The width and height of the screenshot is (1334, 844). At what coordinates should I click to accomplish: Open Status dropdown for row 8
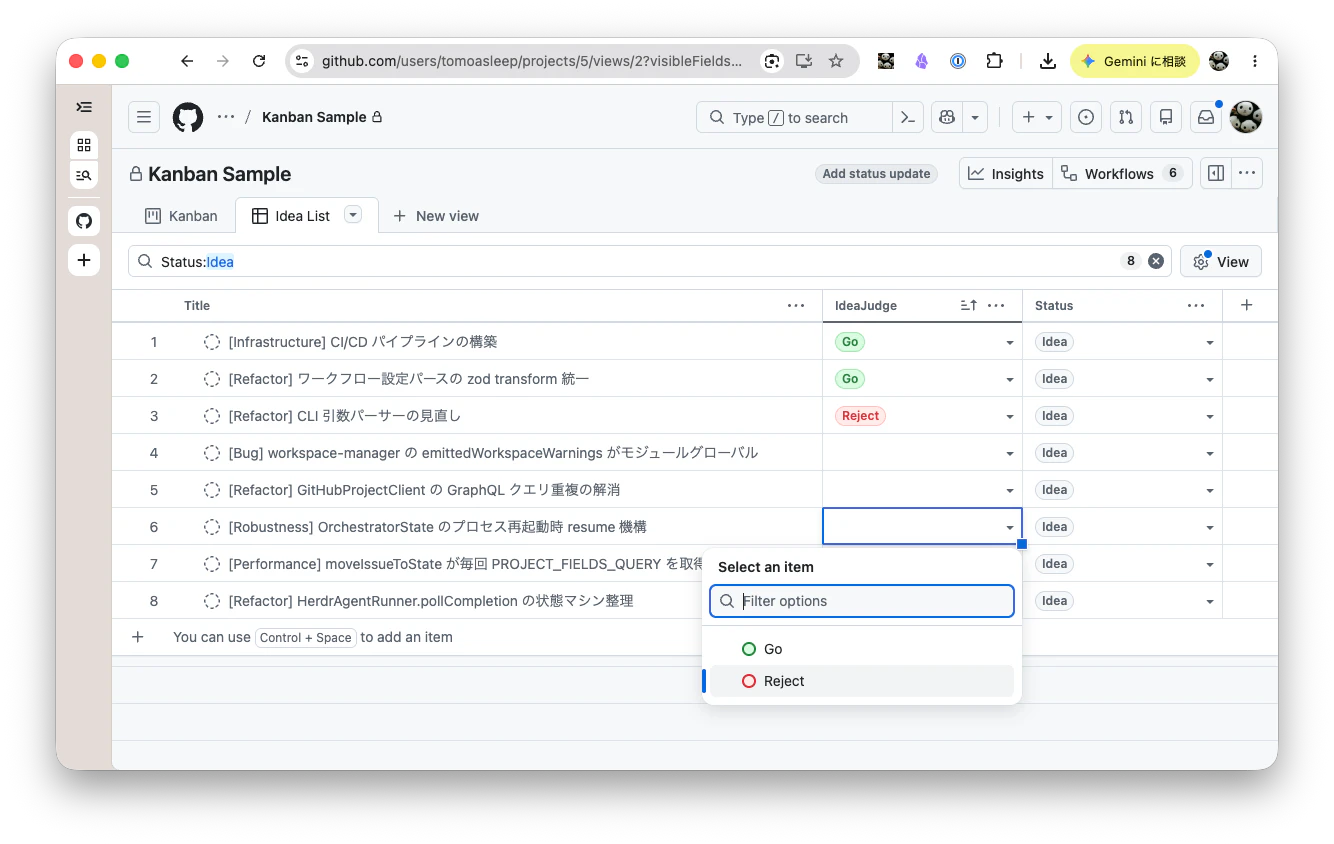click(x=1210, y=601)
